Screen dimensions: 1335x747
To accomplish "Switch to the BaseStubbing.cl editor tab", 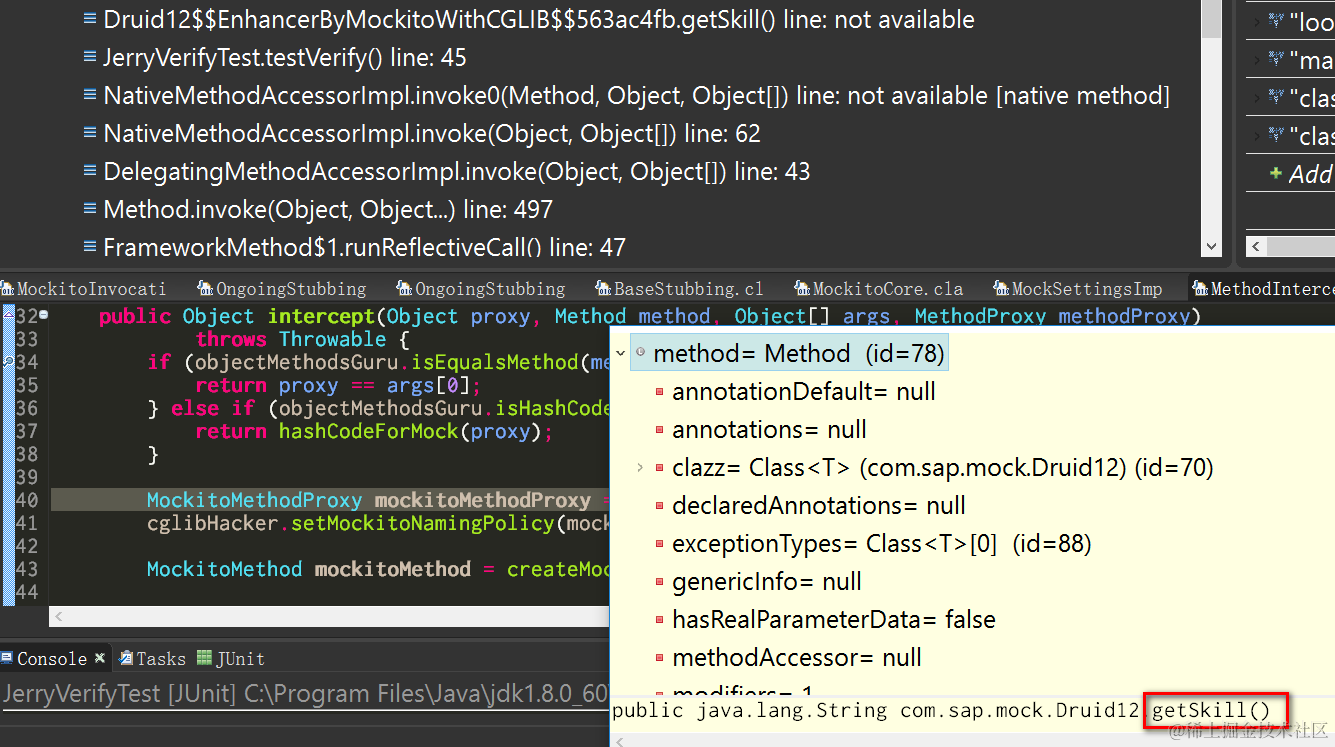I will click(x=679, y=289).
